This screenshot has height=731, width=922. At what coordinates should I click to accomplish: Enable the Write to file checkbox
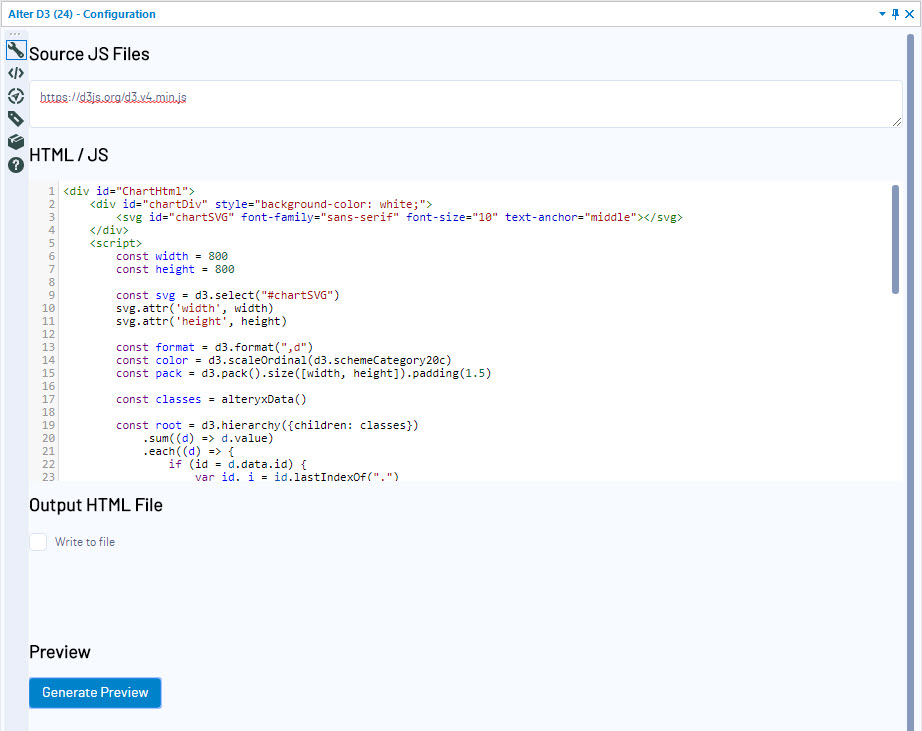[x=37, y=541]
